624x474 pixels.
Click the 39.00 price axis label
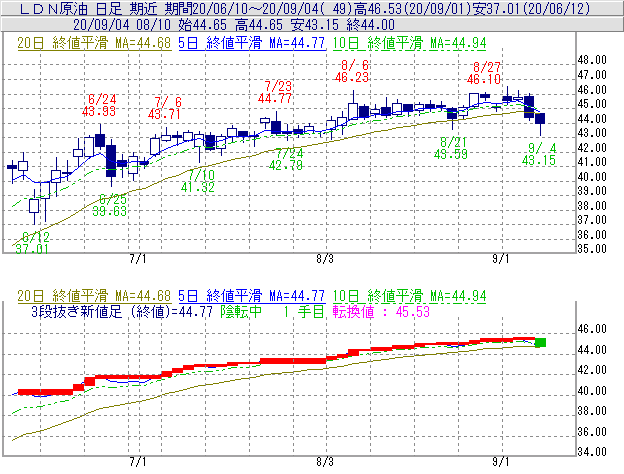coord(592,191)
